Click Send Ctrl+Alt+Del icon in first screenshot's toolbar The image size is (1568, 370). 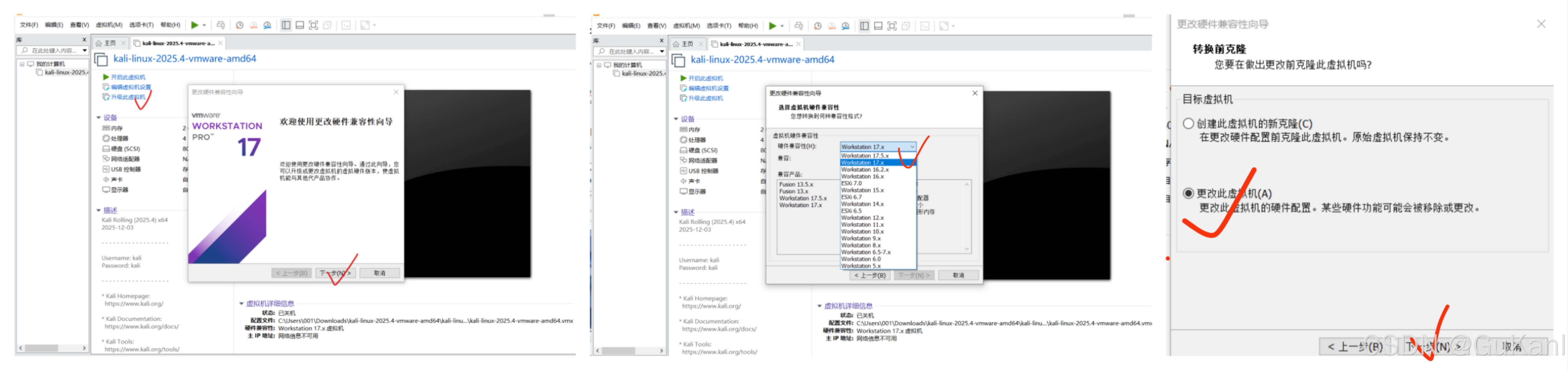coord(220,25)
